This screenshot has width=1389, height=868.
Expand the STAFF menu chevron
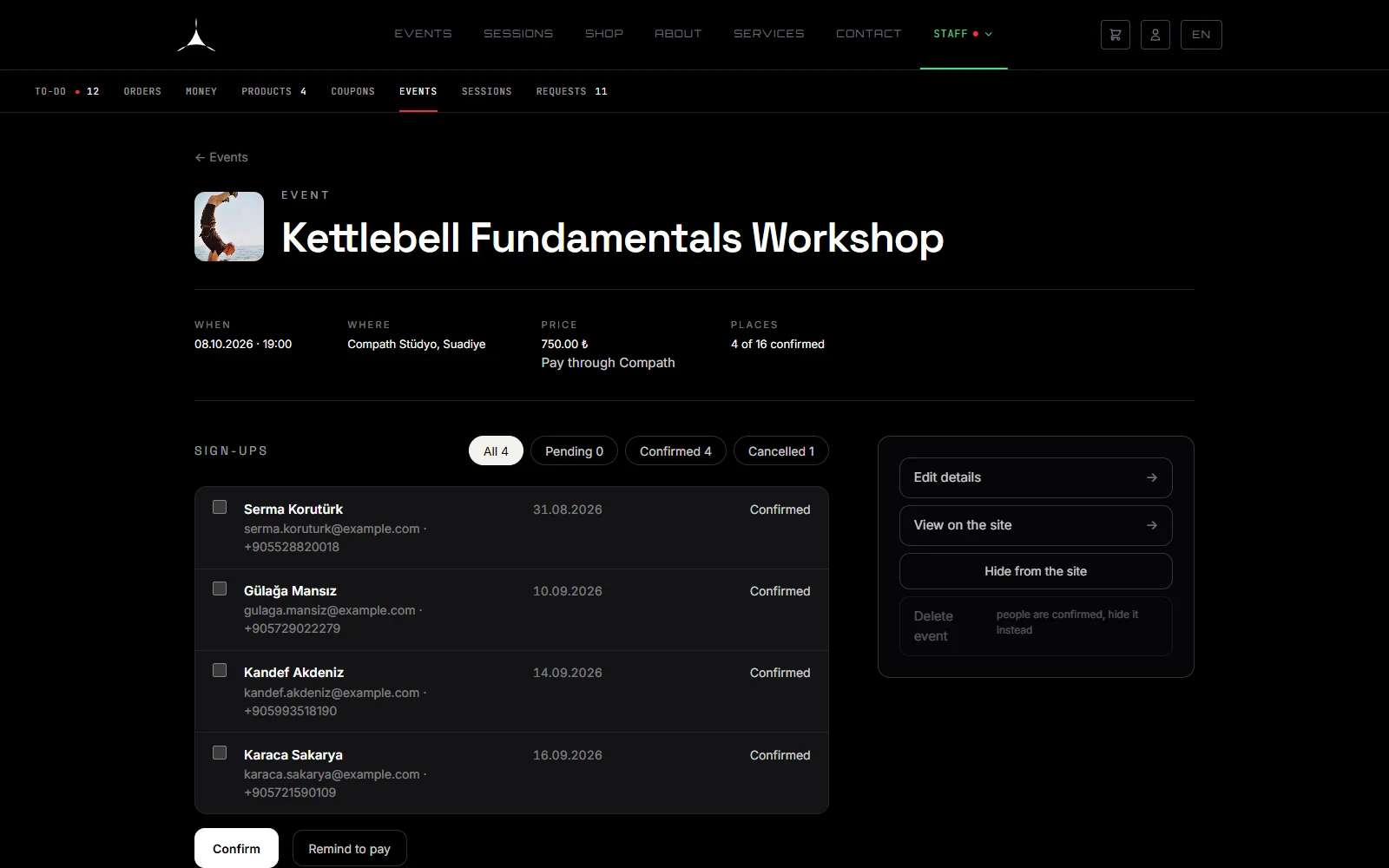pos(989,34)
